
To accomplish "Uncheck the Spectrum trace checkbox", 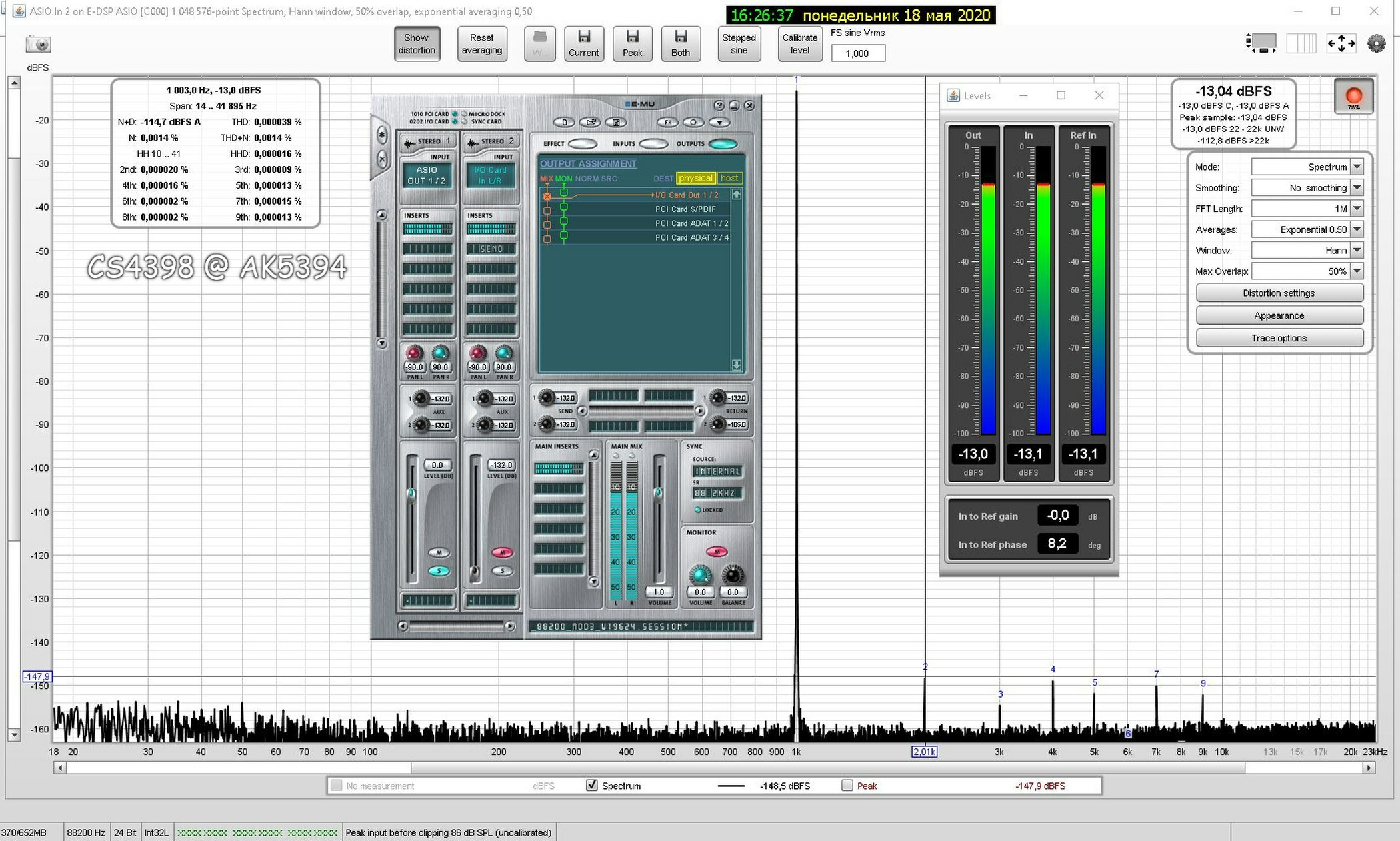I will [592, 786].
